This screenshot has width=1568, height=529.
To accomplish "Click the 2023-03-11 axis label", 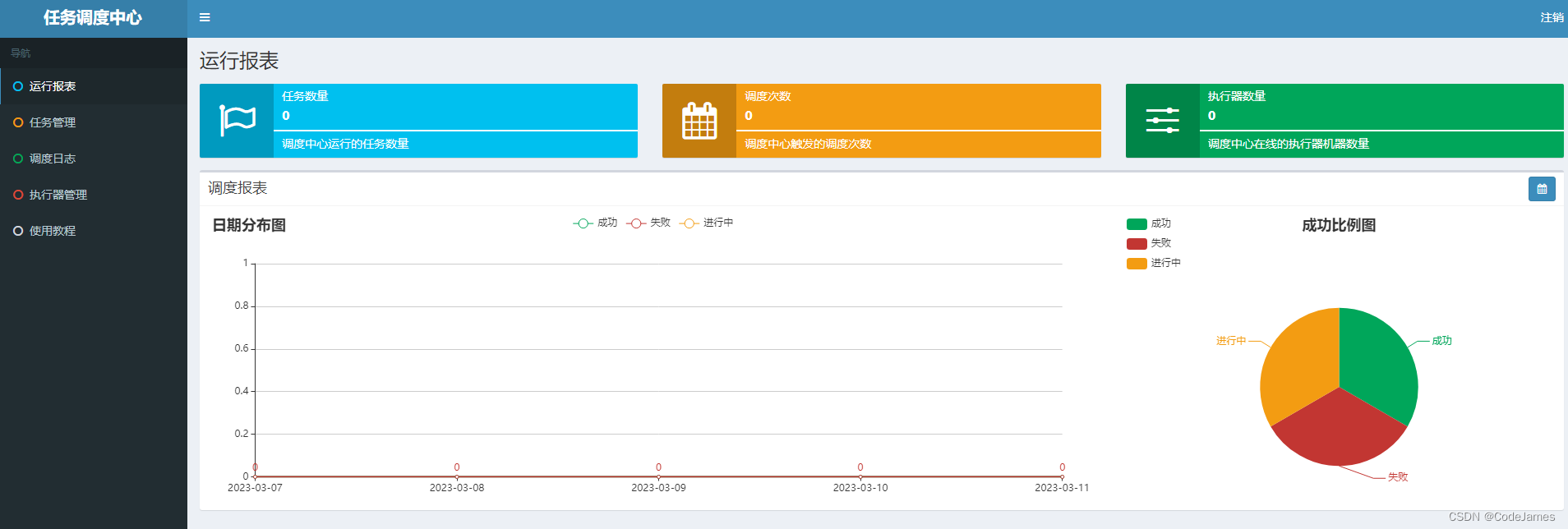I will 1062,488.
